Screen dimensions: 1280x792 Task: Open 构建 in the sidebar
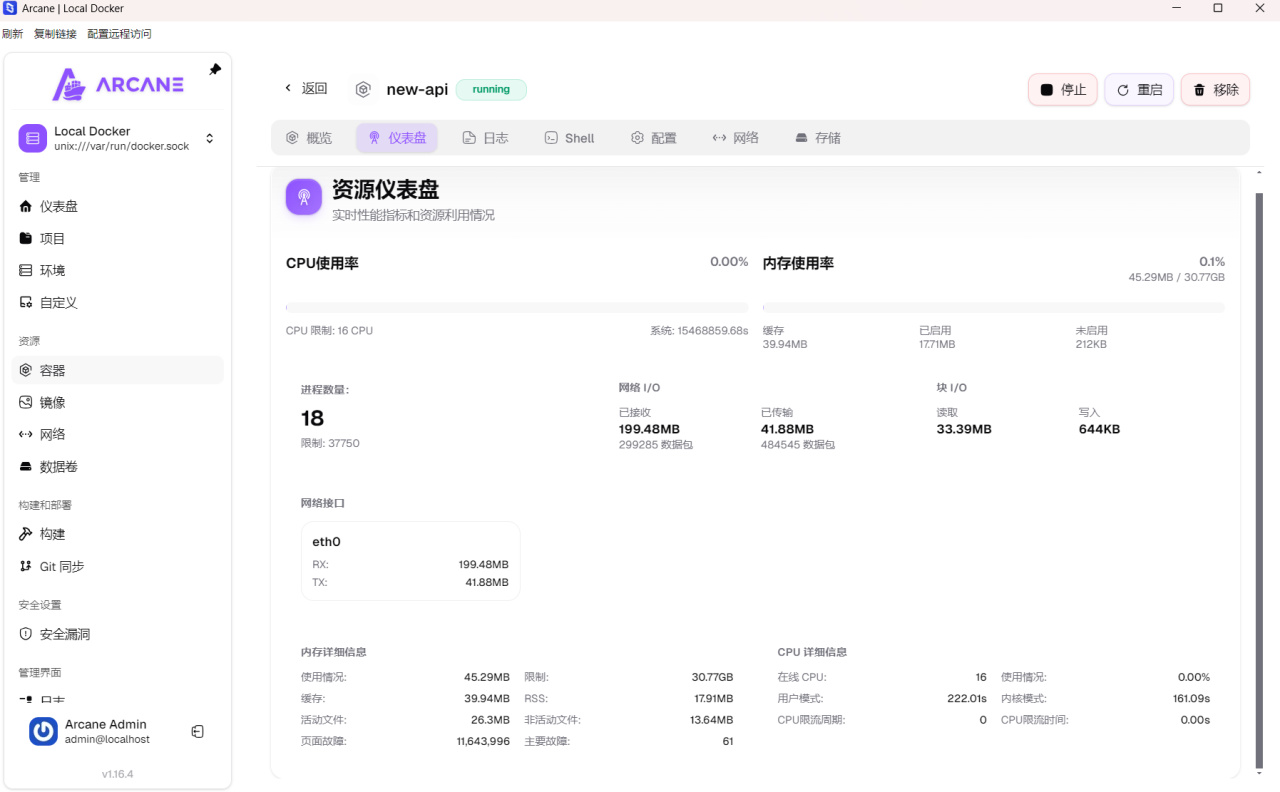(x=118, y=534)
